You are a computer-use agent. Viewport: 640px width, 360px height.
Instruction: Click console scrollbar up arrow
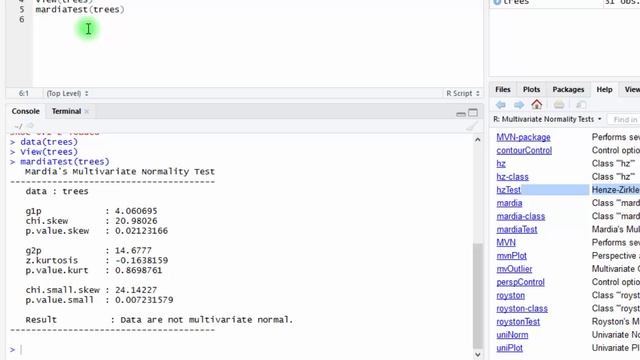pyautogui.click(x=478, y=140)
